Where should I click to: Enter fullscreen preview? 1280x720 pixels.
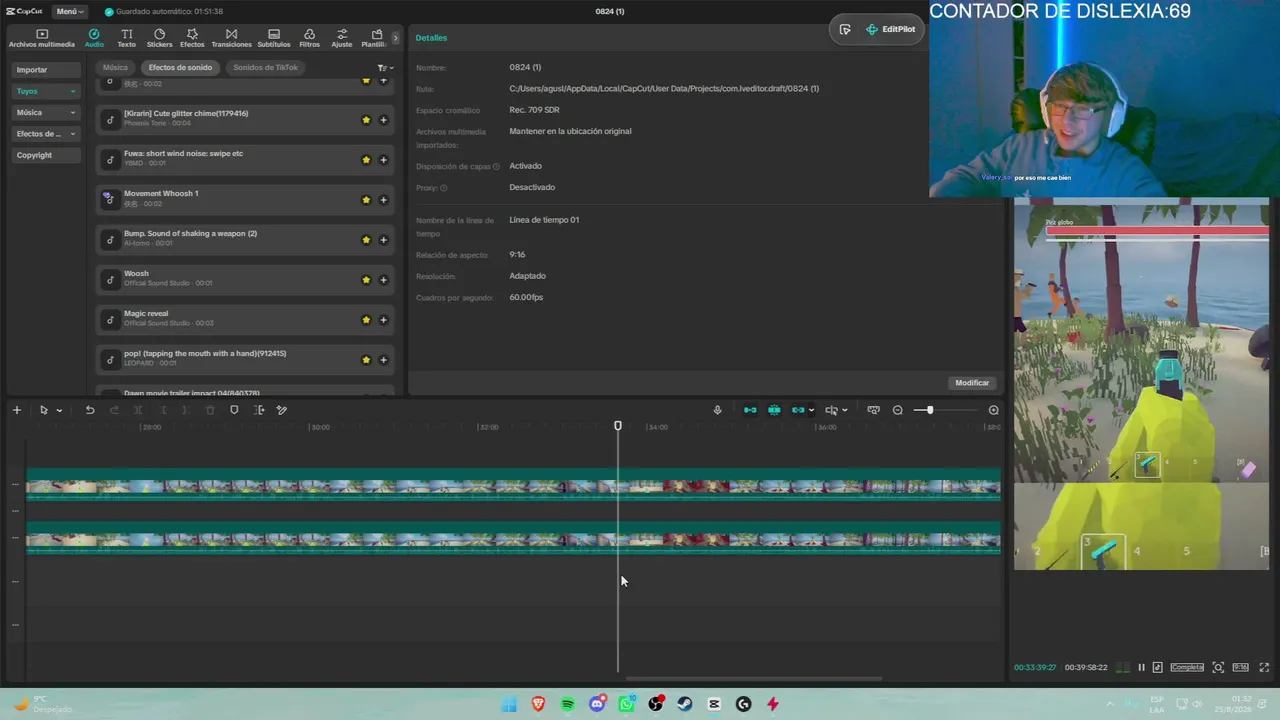pos(1264,667)
